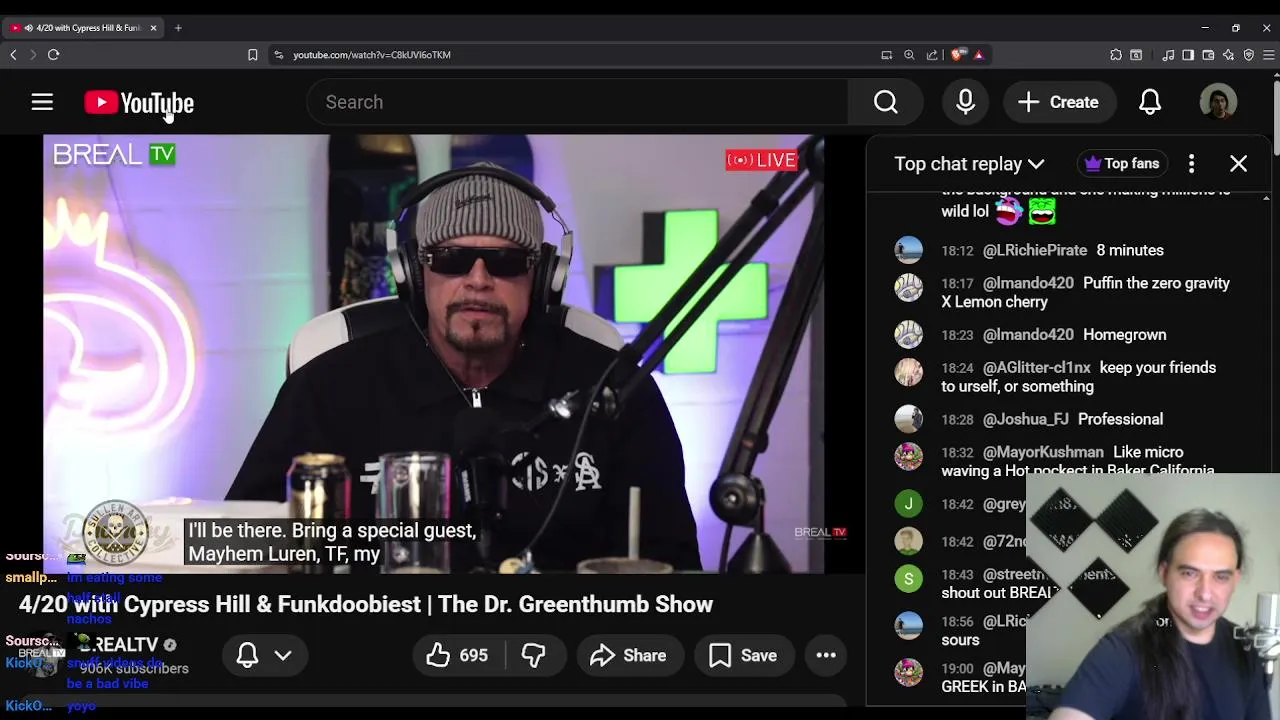Image resolution: width=1280 pixels, height=720 pixels.
Task: Open the account avatar menu
Action: coord(1218,102)
